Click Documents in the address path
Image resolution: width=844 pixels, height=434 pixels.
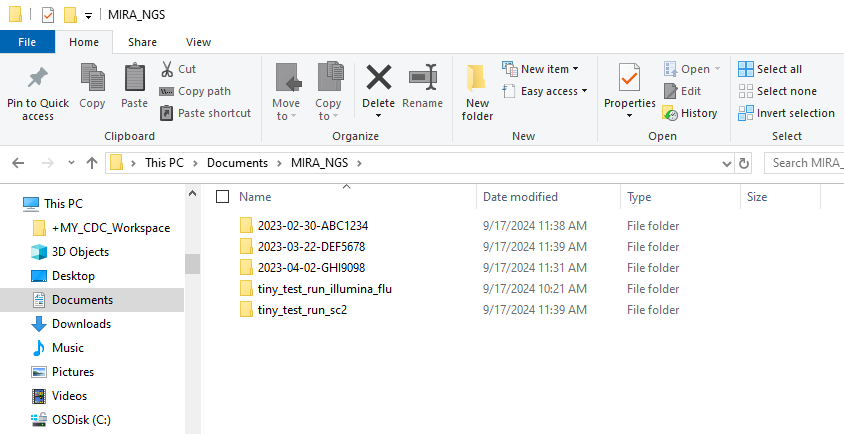(237, 163)
